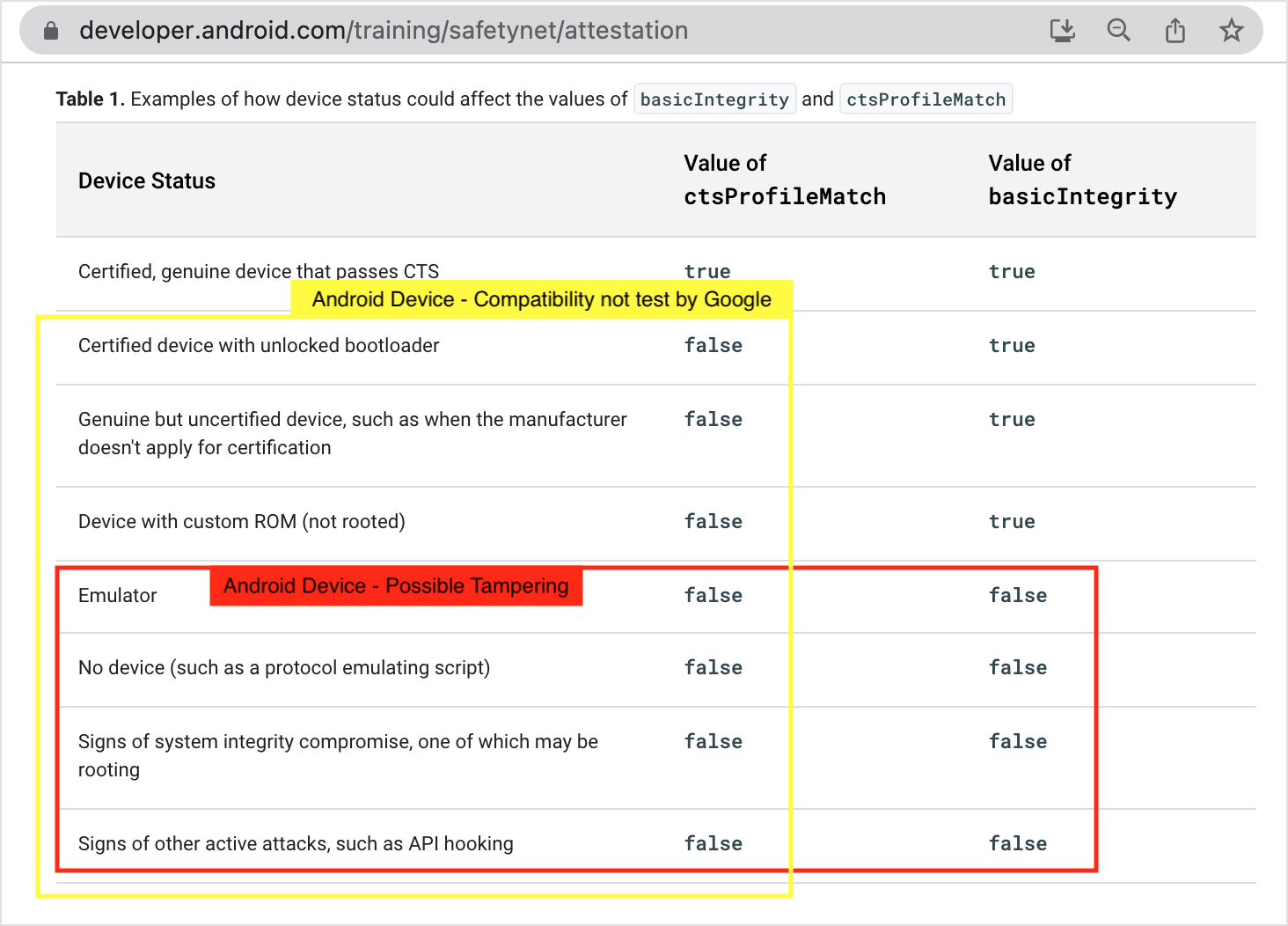Click the Signs of other active attacks row
The width and height of the screenshot is (1288, 926).
point(296,843)
